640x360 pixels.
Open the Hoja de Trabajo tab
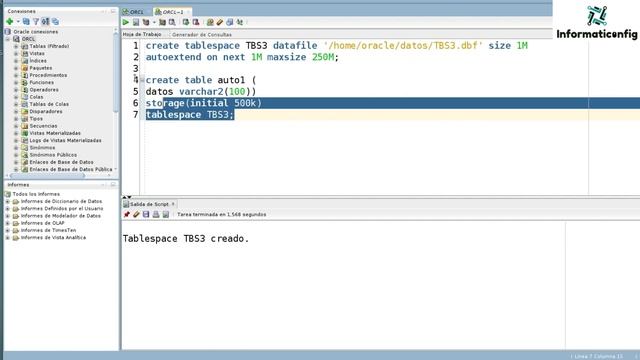point(142,35)
